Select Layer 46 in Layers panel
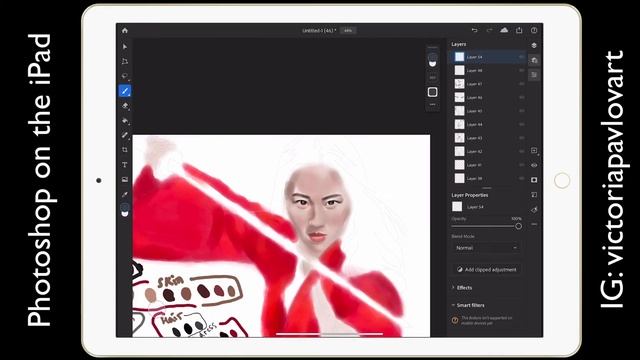Viewport: 640px width, 360px height. [x=488, y=98]
